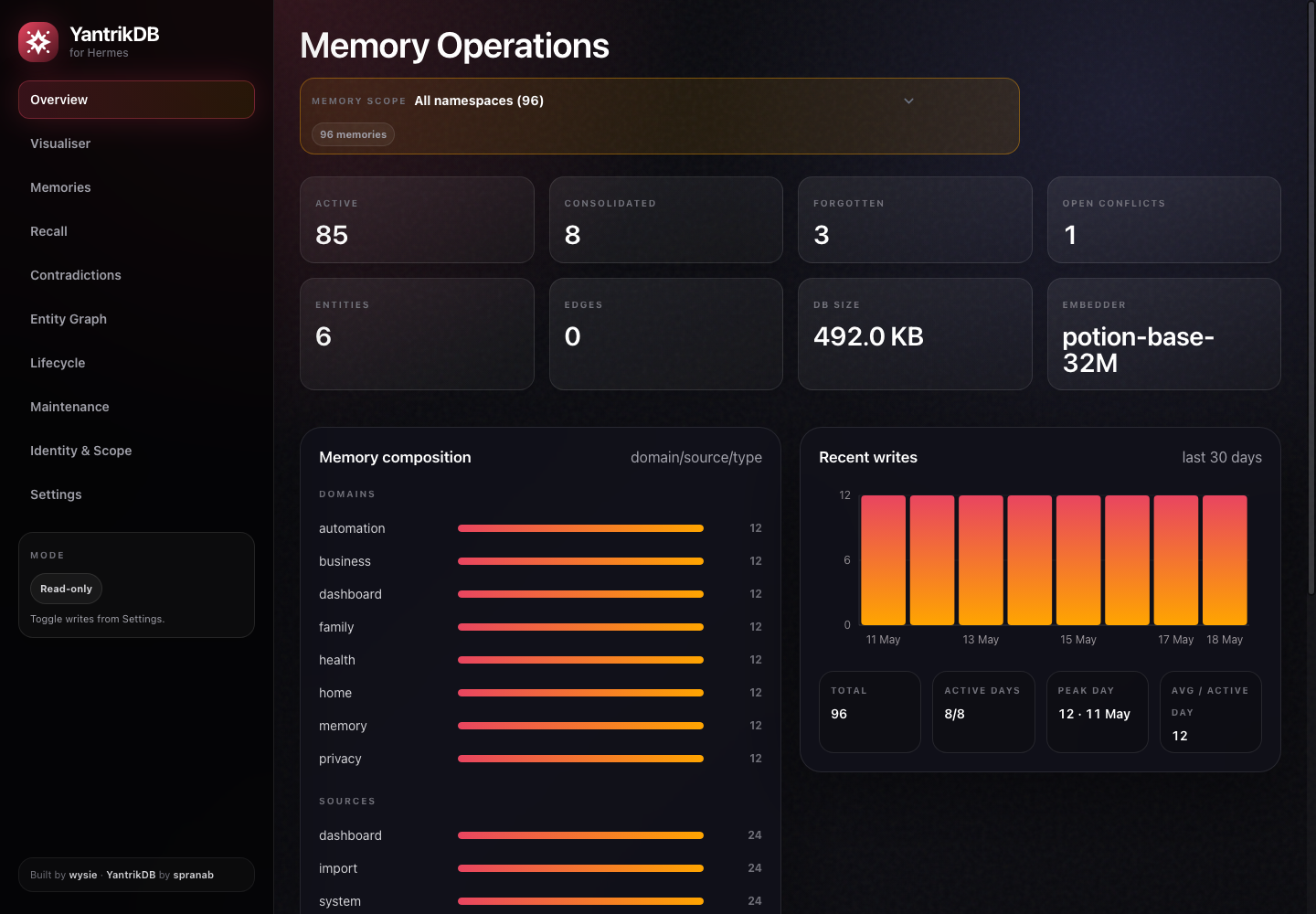Screen dimensions: 1316x914
Task: Open Identity & Scope page
Action: tap(136, 451)
